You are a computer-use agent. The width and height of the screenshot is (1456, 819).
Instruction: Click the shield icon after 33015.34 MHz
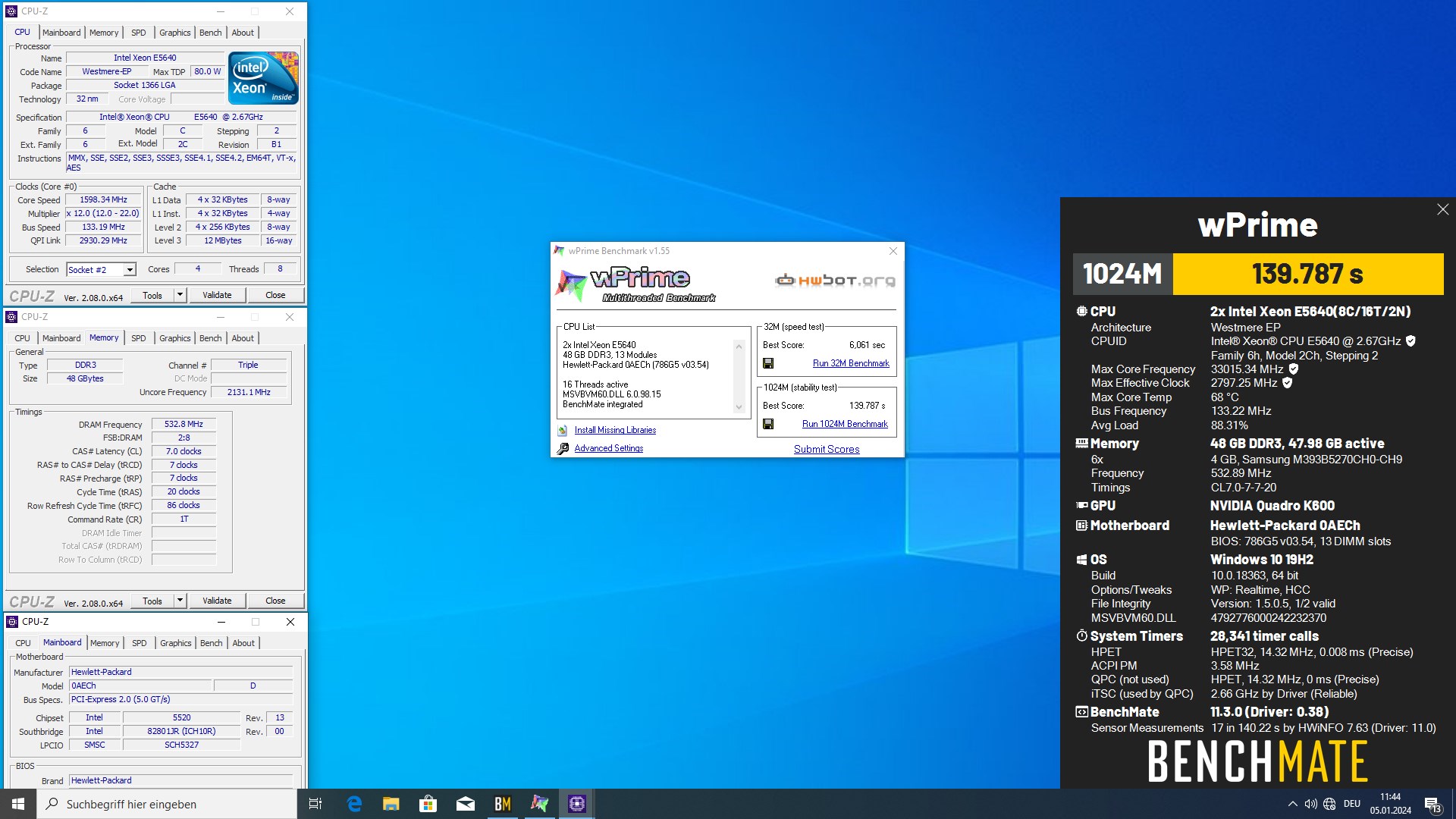[x=1294, y=369]
